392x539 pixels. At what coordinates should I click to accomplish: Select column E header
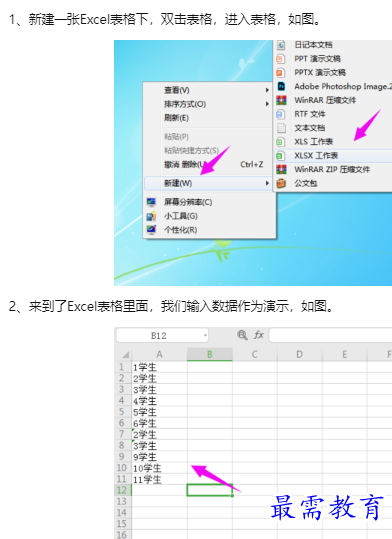click(345, 354)
